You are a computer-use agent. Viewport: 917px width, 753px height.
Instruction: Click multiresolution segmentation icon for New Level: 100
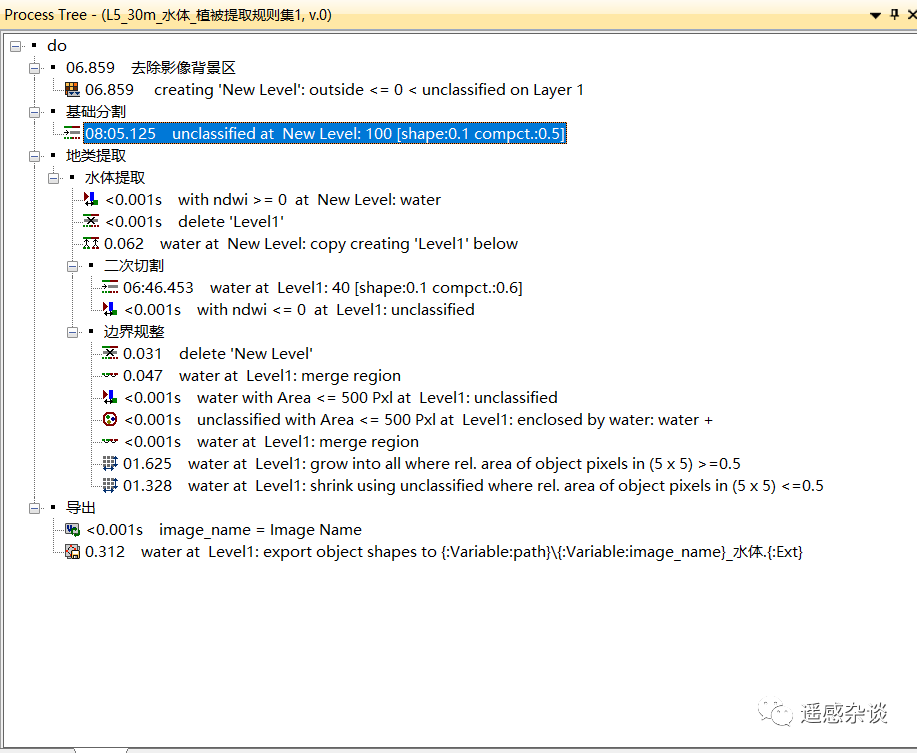(x=72, y=133)
